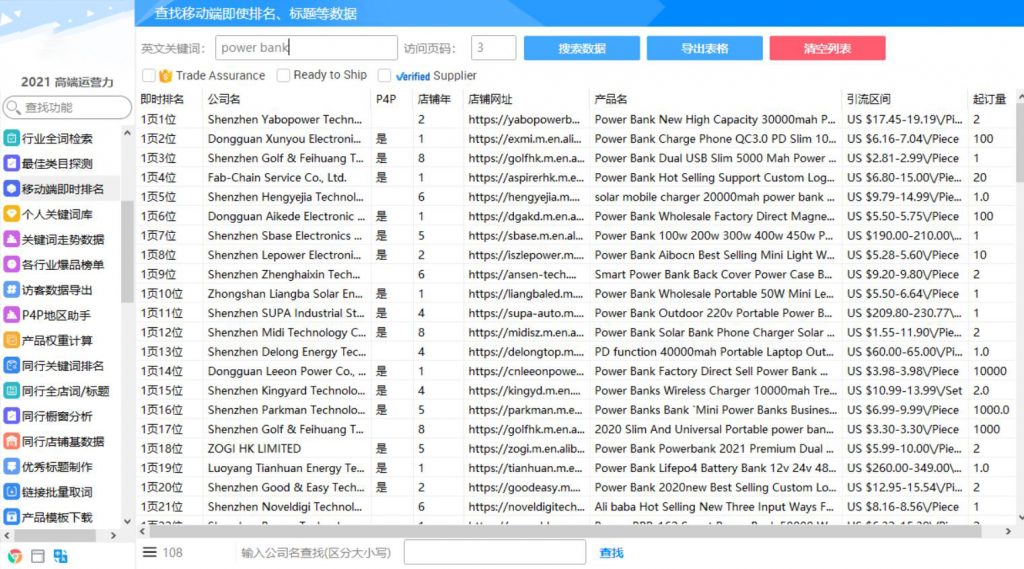Click product Smart Power Bank Back Cover cell
1024x569 pixels.
(713, 274)
